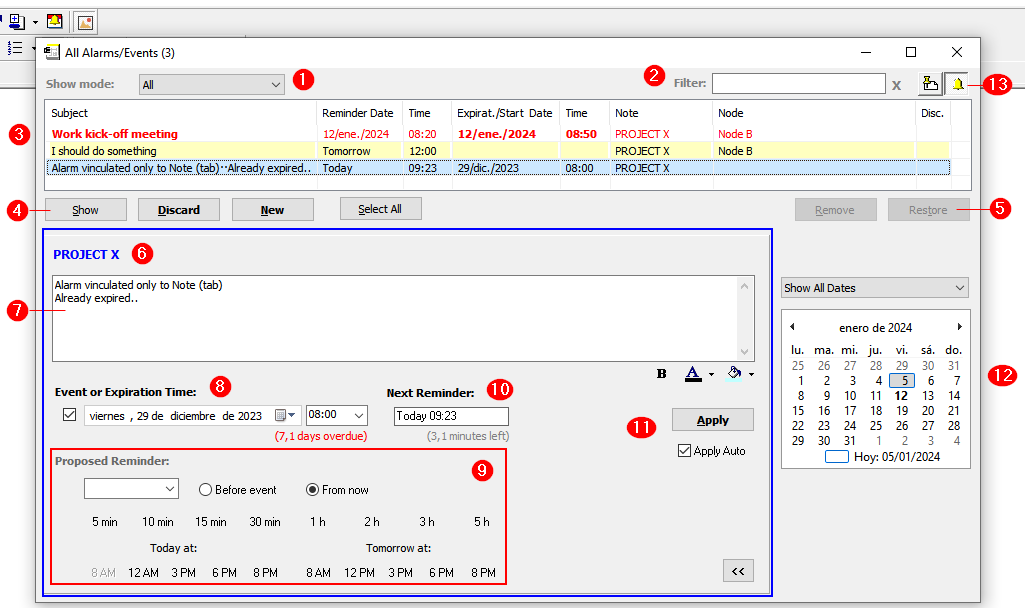Screen dimensions: 1025x608
Task: Go to next month in the calendar
Action: pos(959,327)
